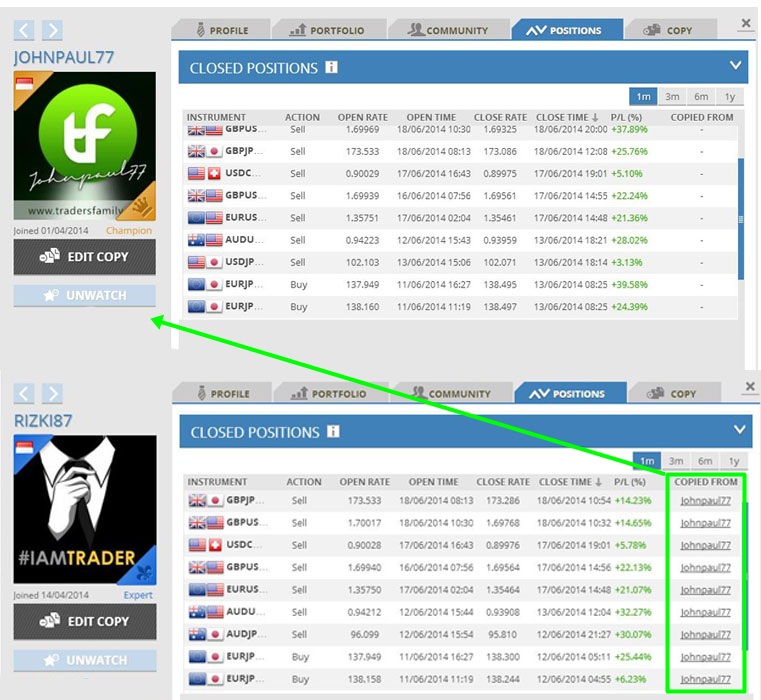Click first Johnpaul77 link in Copied From column
The height and width of the screenshot is (700, 761).
[x=705, y=501]
